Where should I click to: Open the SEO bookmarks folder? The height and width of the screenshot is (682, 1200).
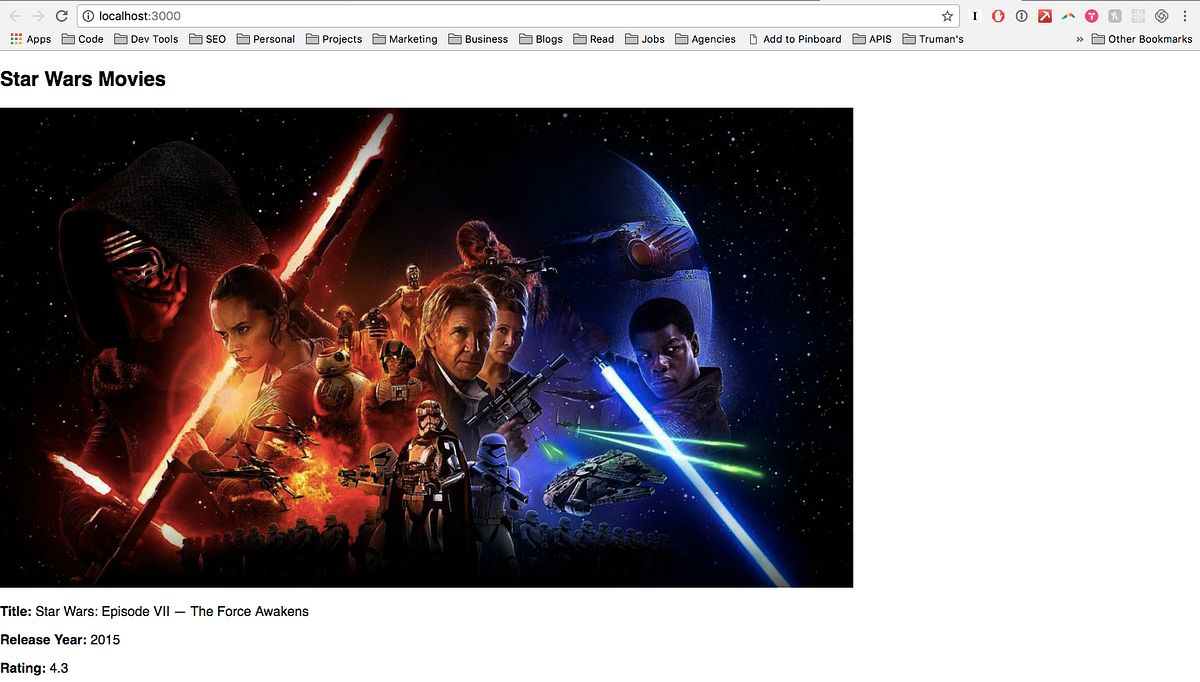tap(207, 39)
